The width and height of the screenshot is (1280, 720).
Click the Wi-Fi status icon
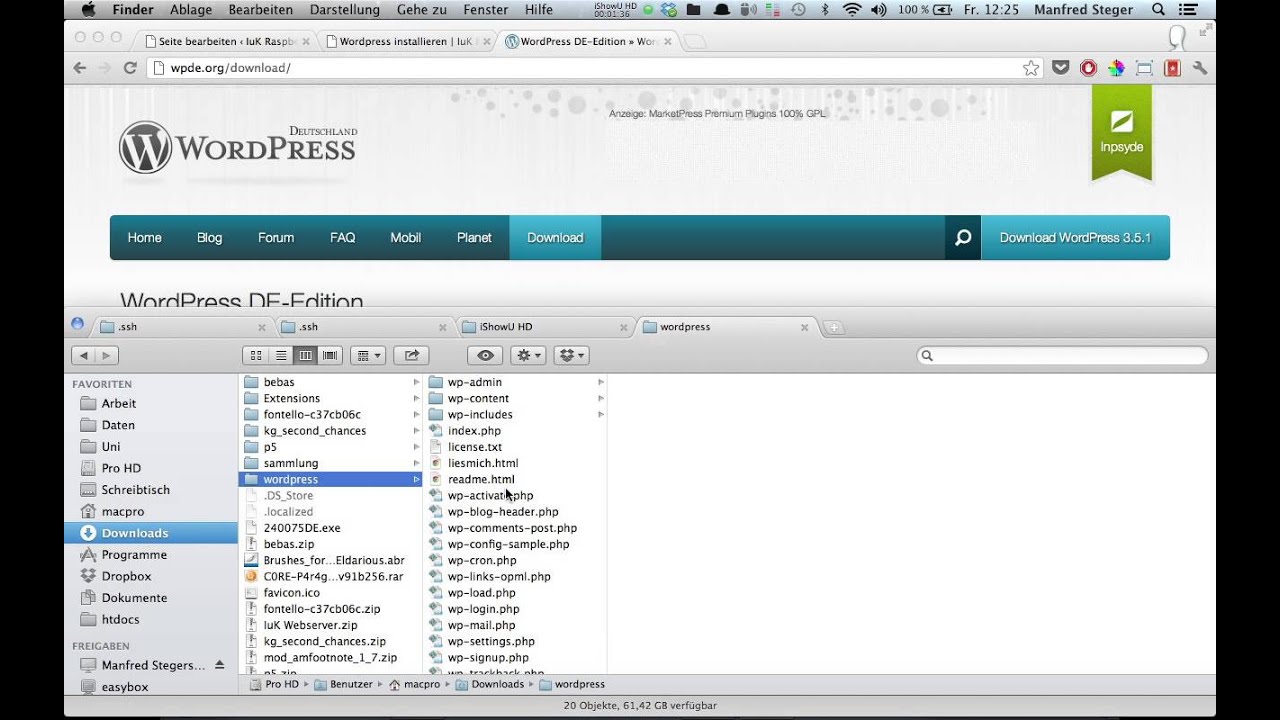[852, 10]
